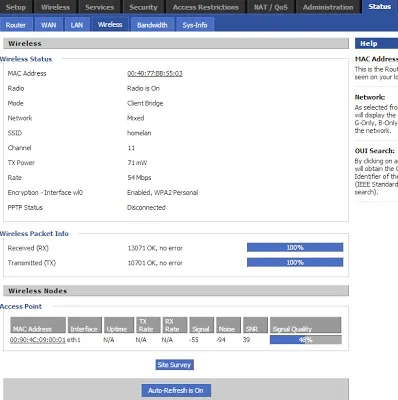Click the Interface column header
The image size is (398, 400).
click(x=85, y=325)
